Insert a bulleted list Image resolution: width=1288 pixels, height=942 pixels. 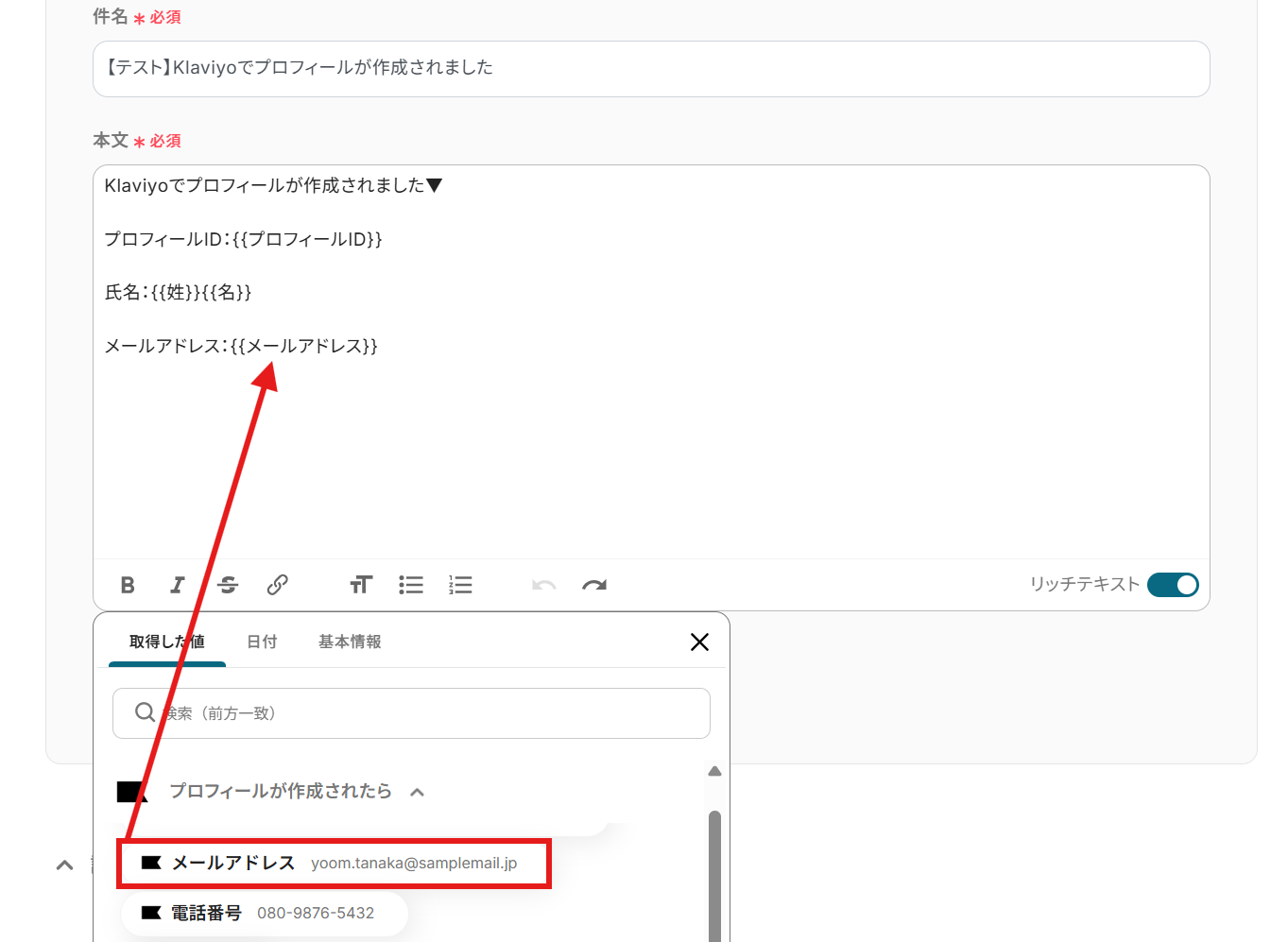[x=411, y=585]
